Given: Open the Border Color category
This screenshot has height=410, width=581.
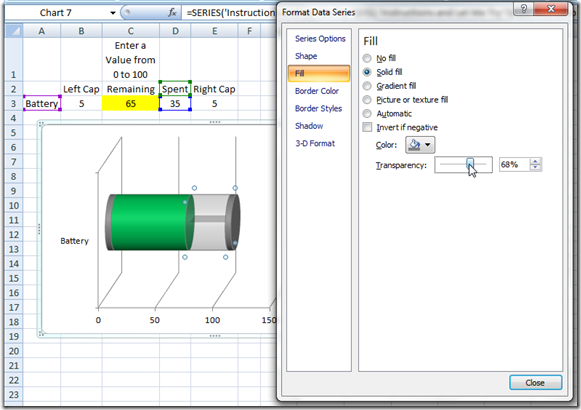Looking at the screenshot, I should point(316,91).
